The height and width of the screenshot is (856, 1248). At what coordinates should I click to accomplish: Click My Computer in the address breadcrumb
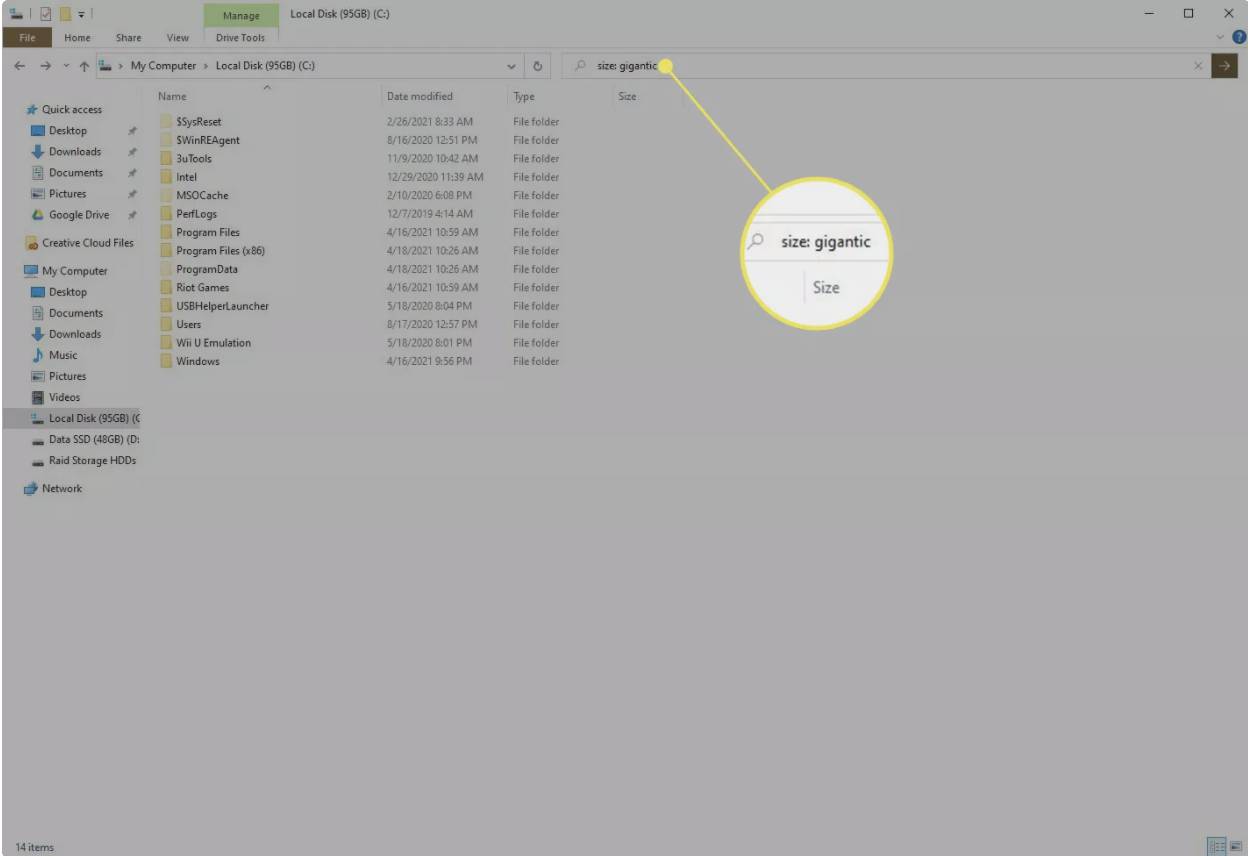(x=164, y=66)
